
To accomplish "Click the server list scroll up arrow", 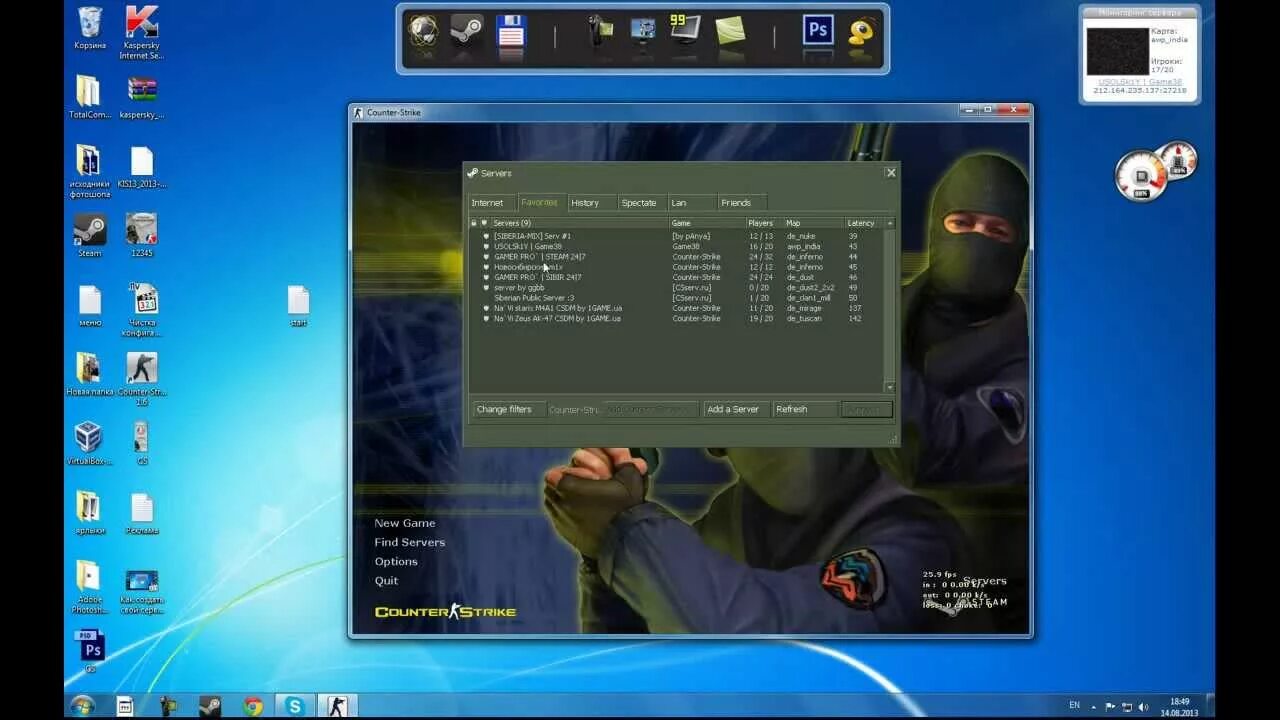I will (x=889, y=223).
